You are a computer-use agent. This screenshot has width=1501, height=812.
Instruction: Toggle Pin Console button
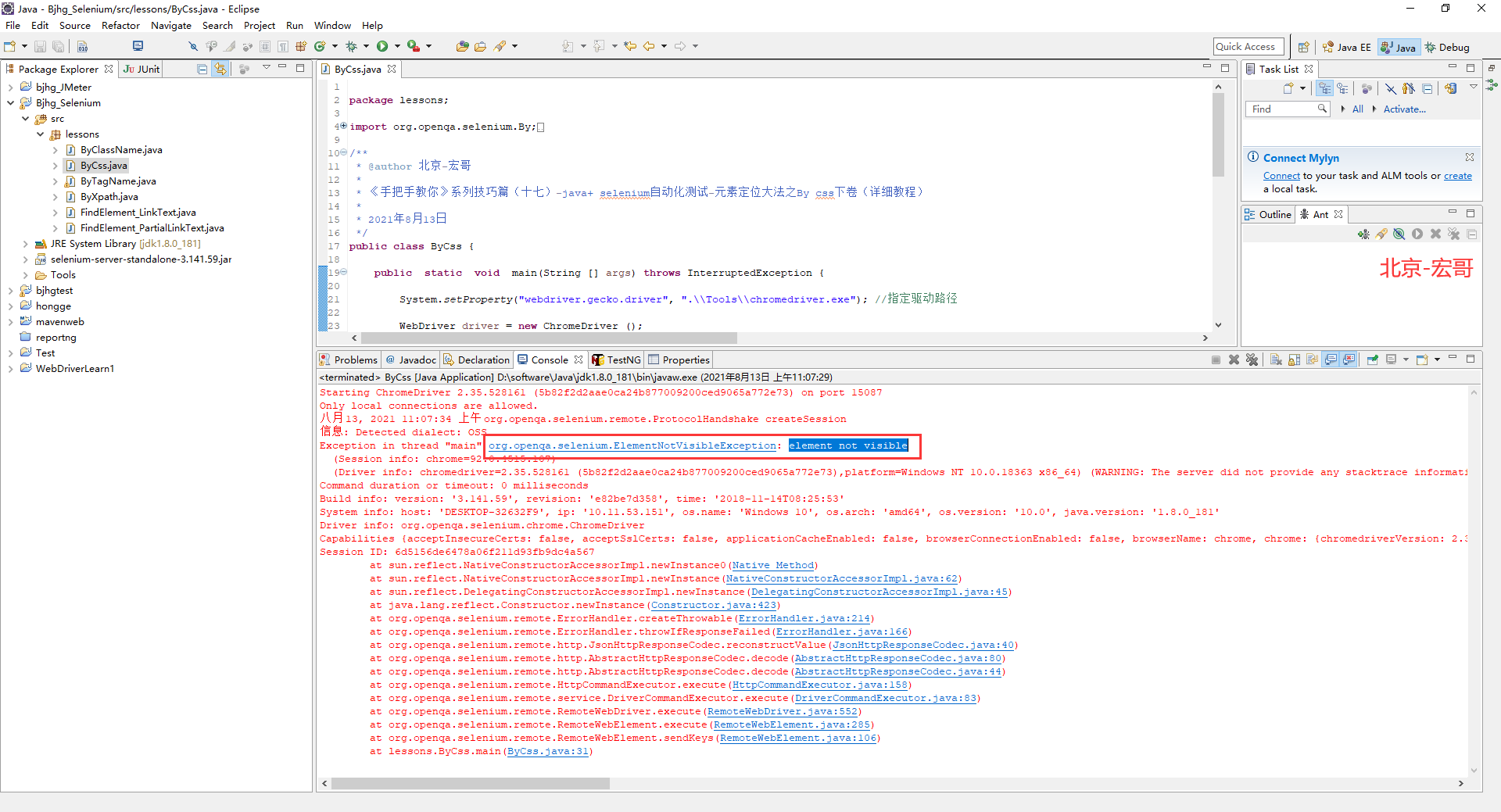pos(1372,359)
